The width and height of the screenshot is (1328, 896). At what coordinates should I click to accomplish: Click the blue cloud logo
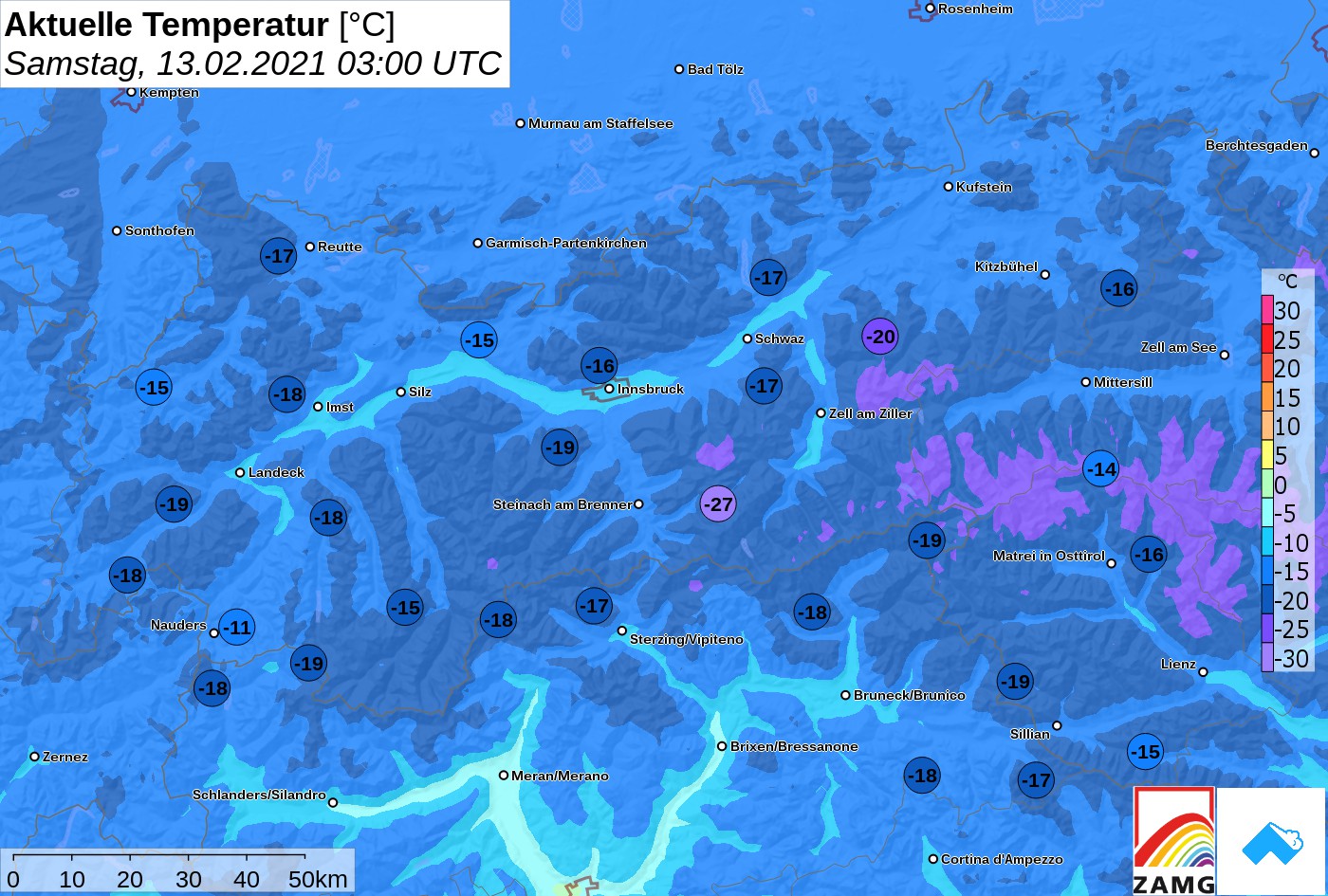(x=1272, y=841)
